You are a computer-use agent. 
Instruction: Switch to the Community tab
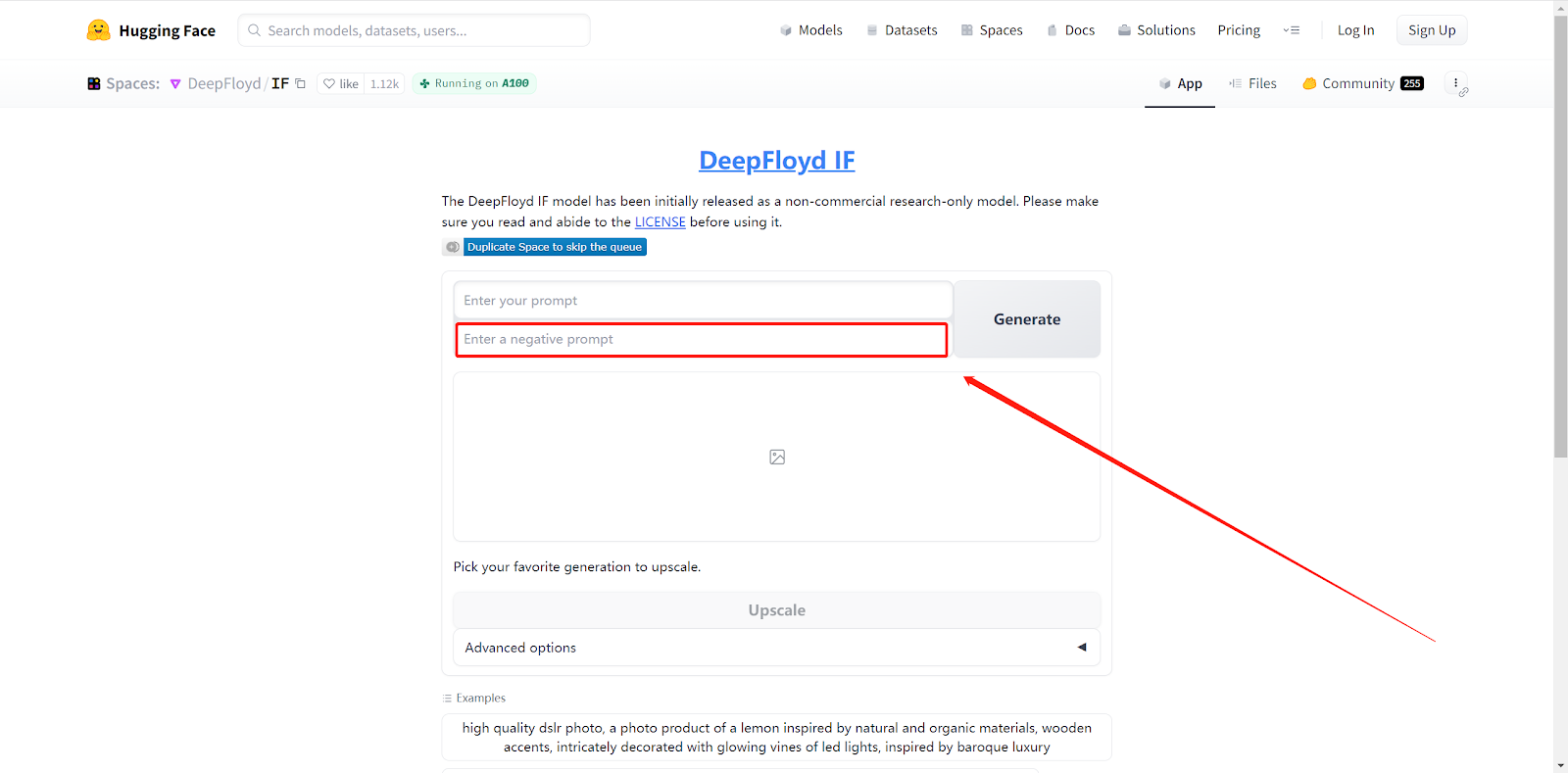[x=1362, y=83]
